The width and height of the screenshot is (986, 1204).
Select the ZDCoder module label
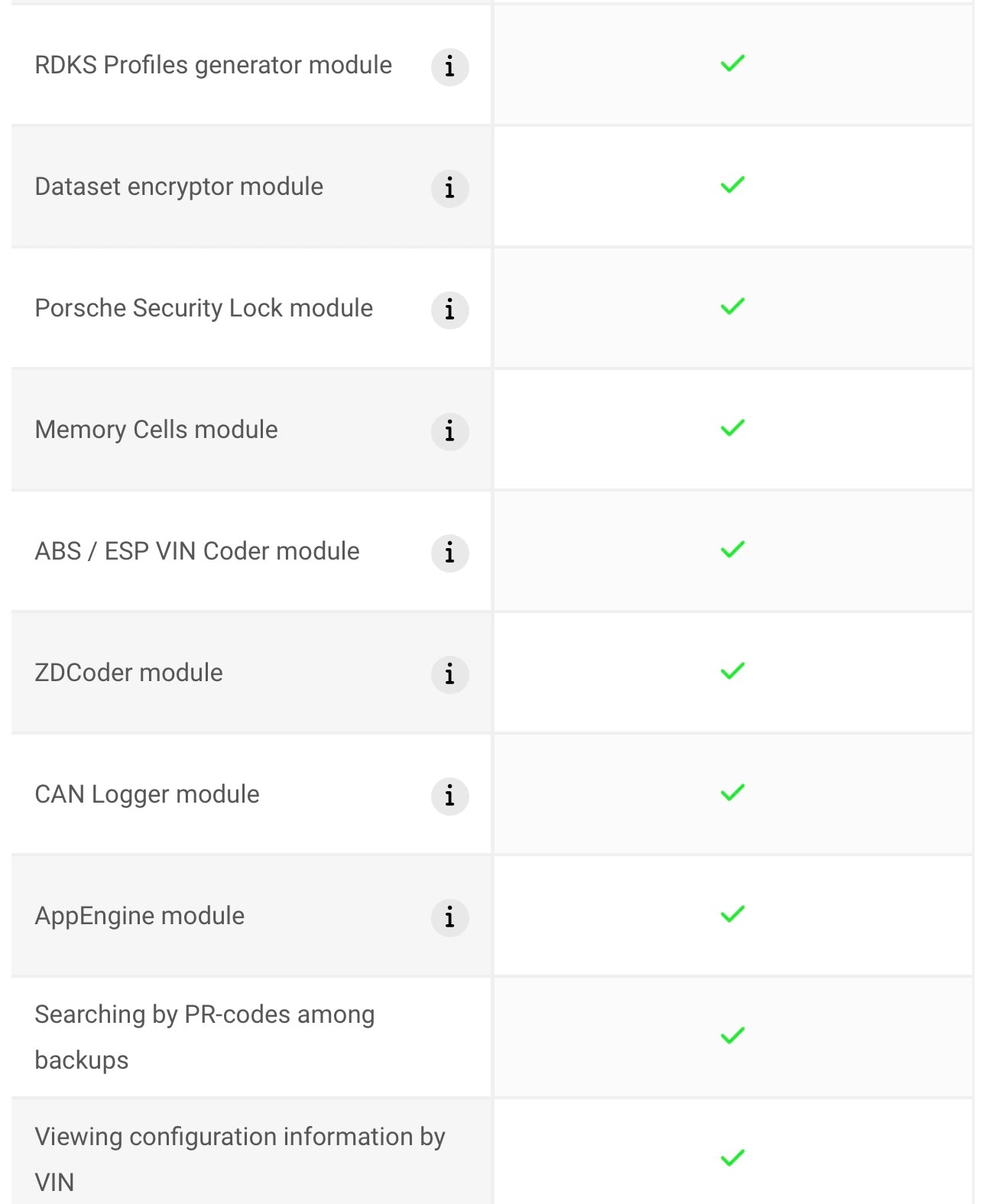[x=129, y=673]
